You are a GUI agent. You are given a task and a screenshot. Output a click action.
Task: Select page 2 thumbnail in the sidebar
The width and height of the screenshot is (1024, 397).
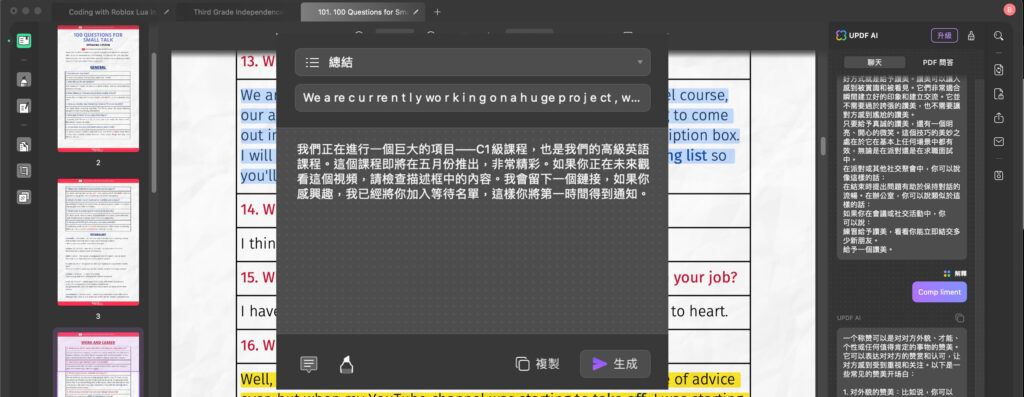[98, 88]
